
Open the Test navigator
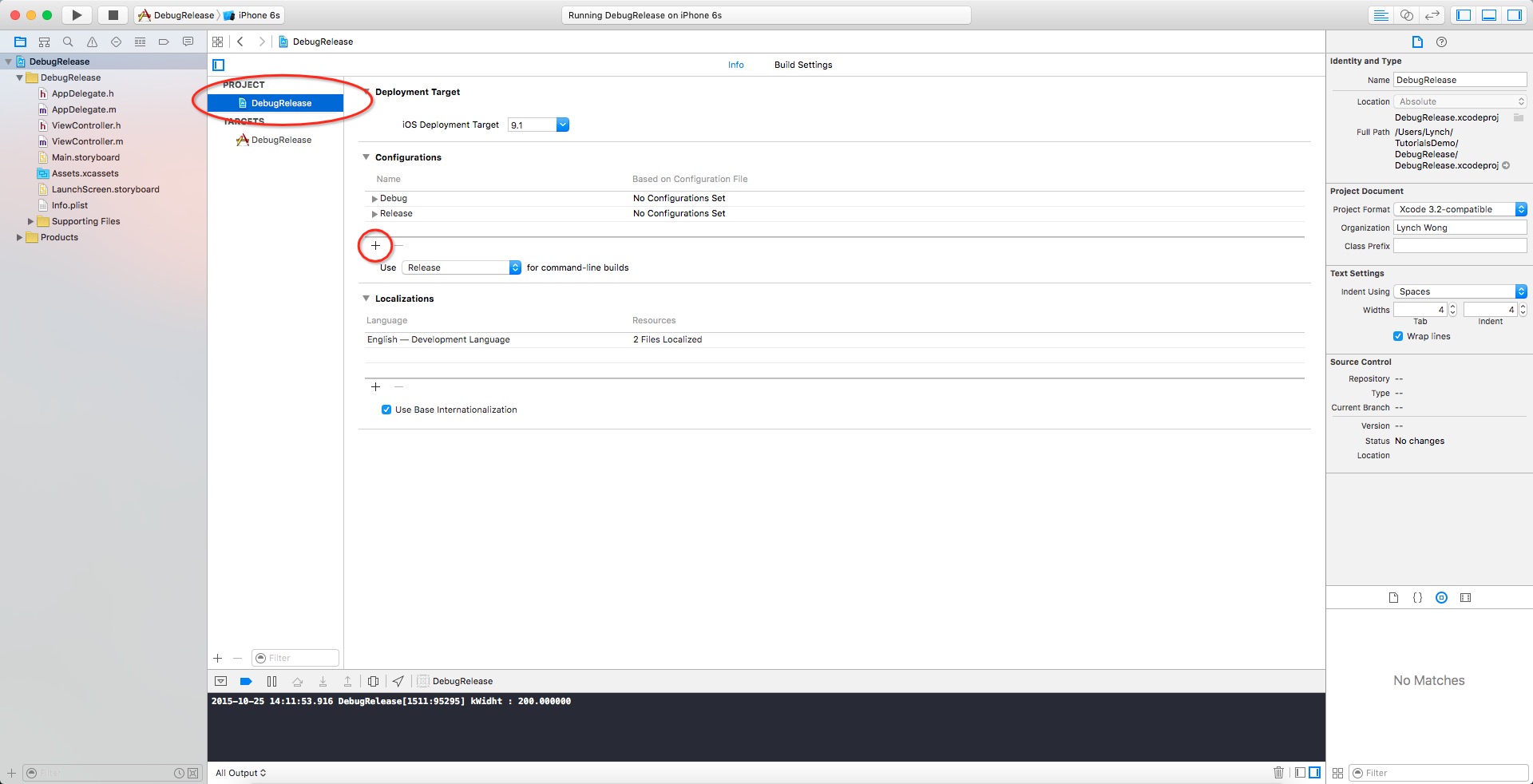tap(116, 42)
